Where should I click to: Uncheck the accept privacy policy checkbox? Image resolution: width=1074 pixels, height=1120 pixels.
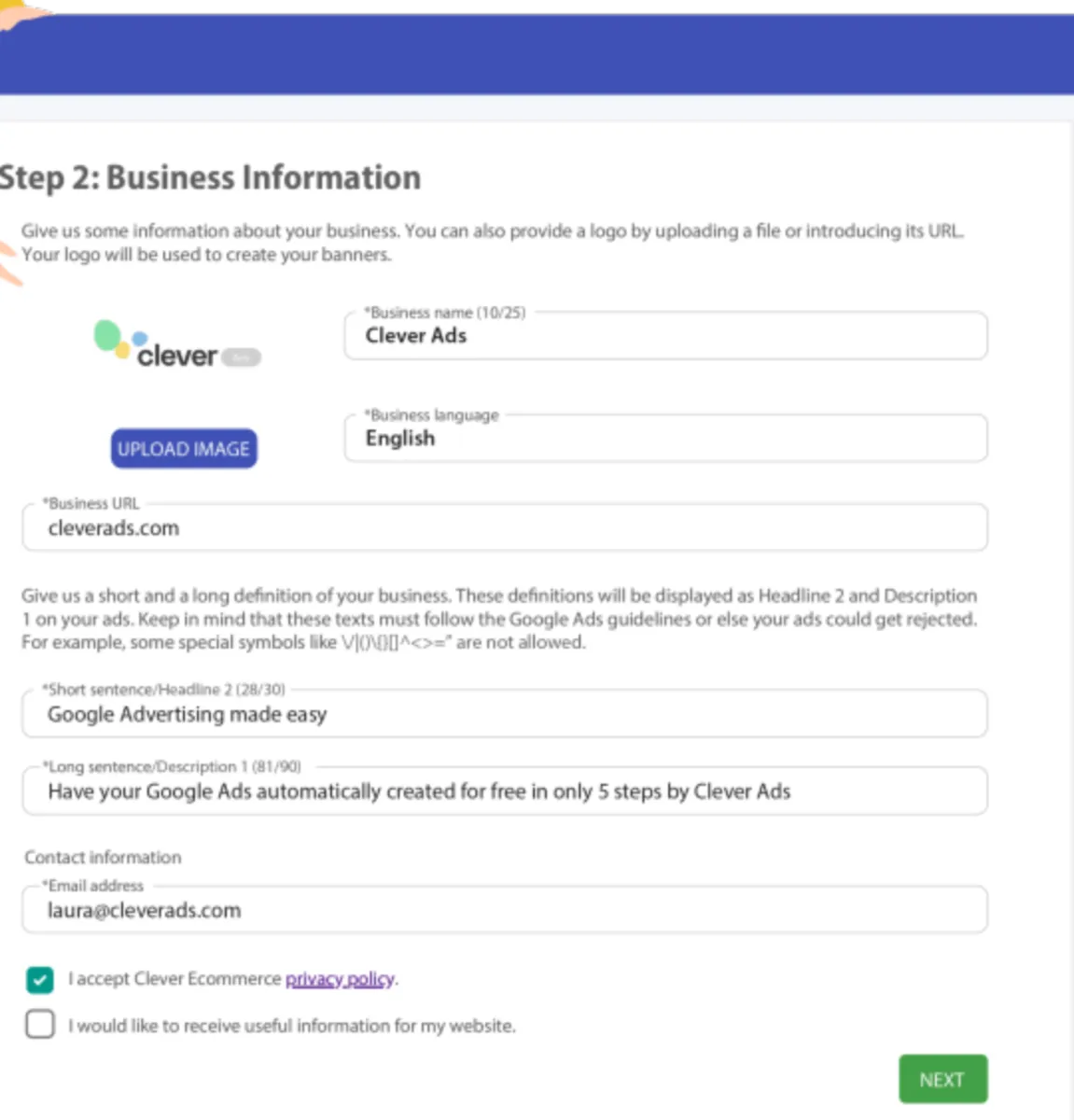point(40,980)
